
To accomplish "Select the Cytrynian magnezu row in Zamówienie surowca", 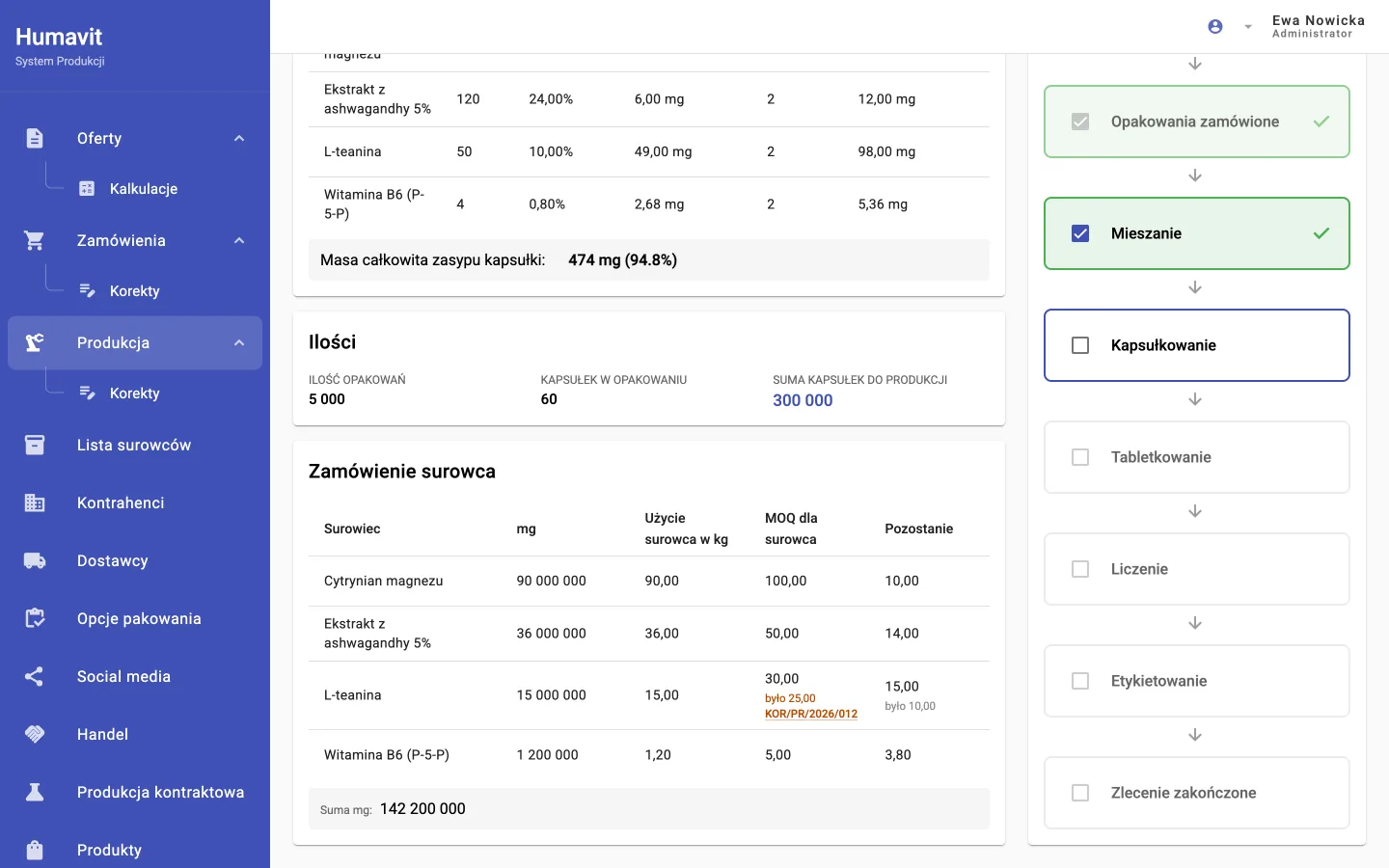I will [x=649, y=581].
